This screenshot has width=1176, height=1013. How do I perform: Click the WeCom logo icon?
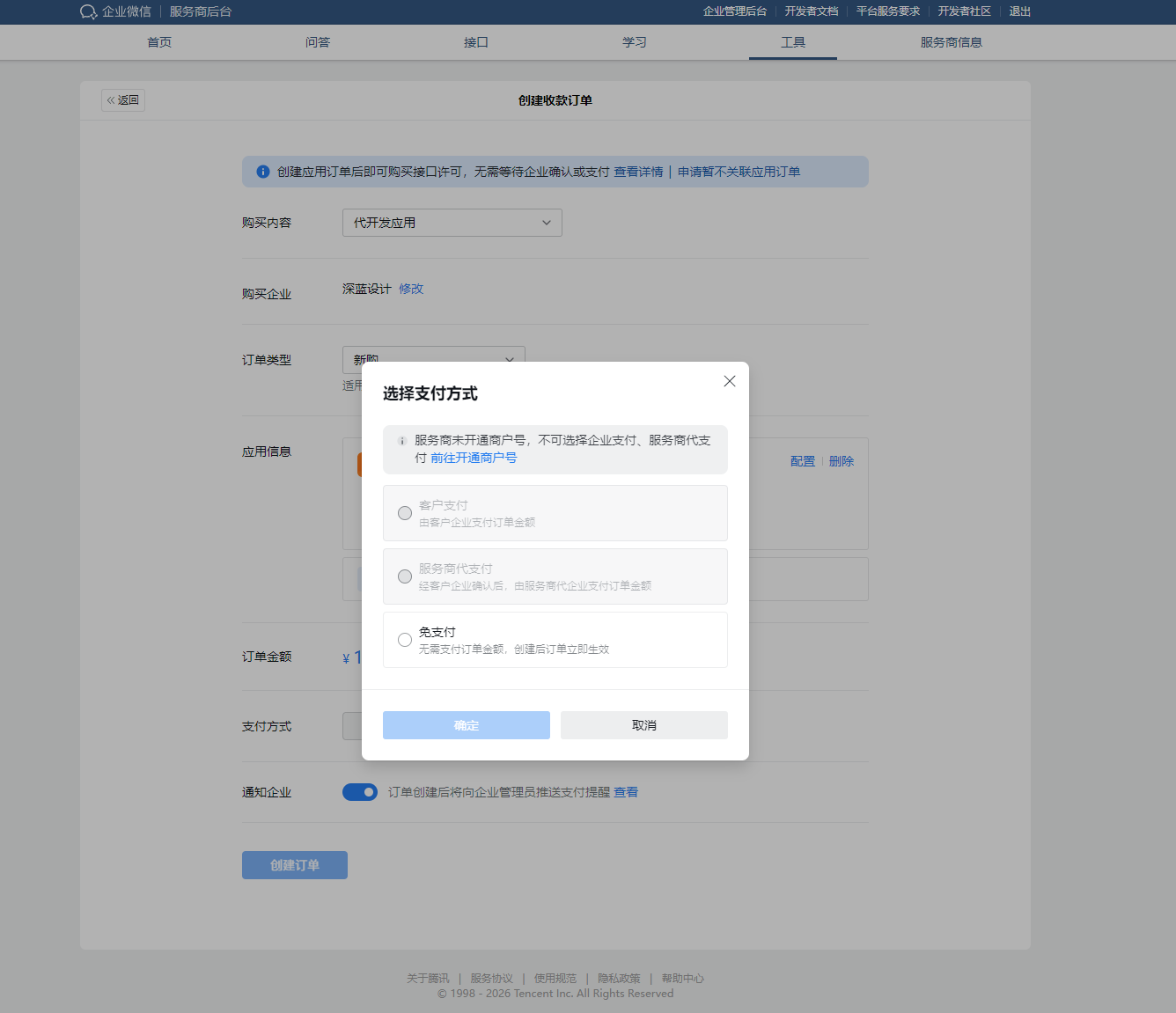[88, 11]
